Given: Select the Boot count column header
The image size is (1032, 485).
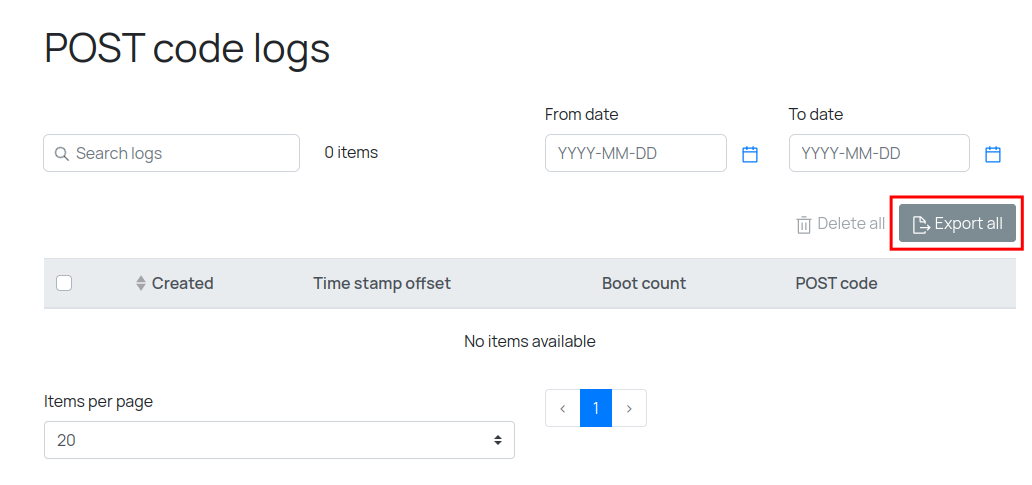Looking at the screenshot, I should tap(644, 284).
